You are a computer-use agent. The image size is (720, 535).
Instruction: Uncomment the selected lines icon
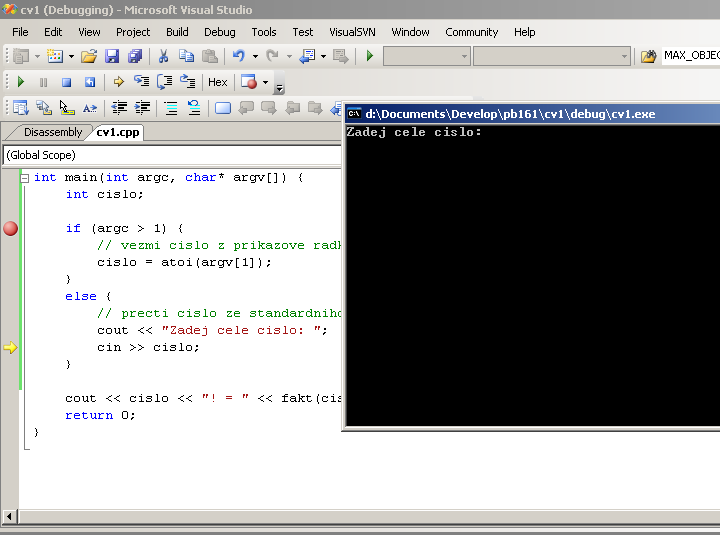(194, 108)
